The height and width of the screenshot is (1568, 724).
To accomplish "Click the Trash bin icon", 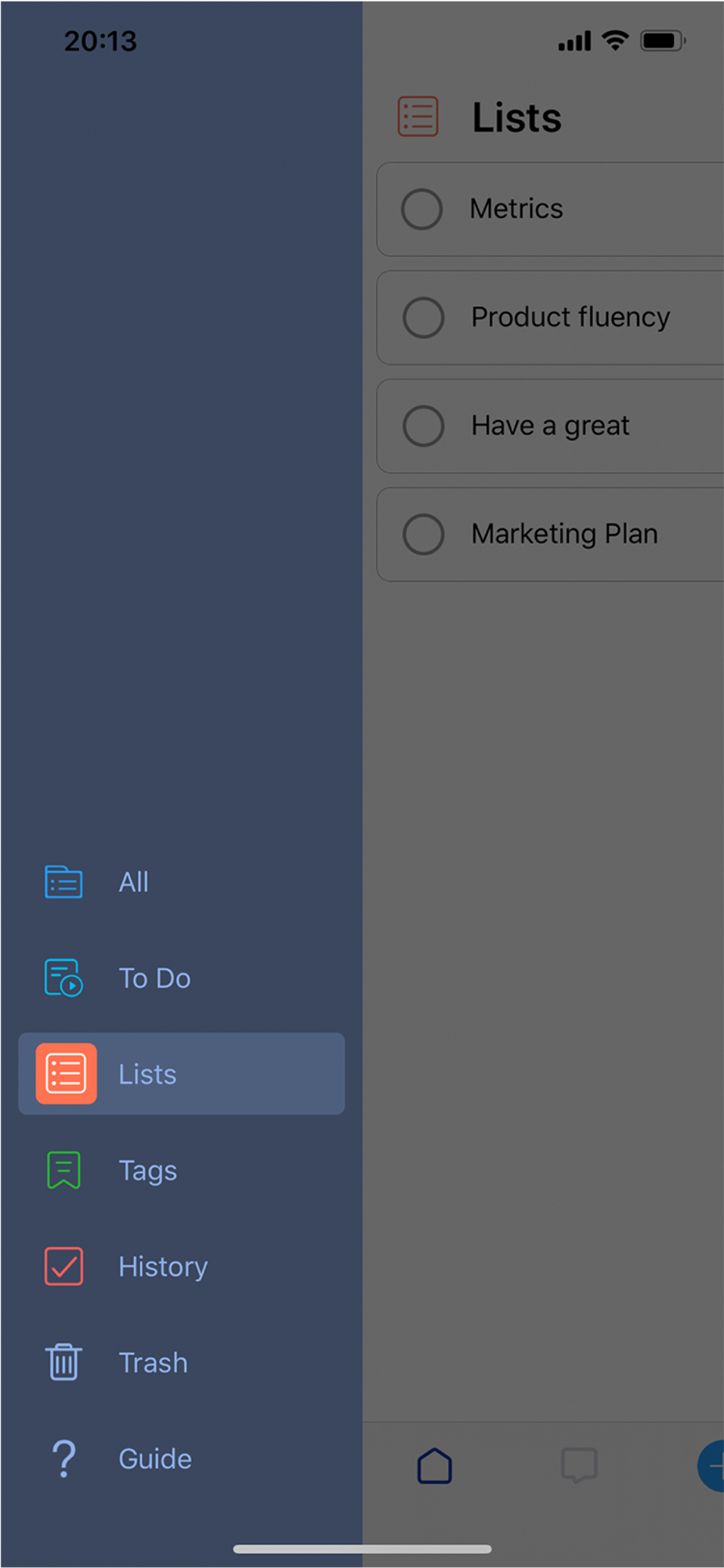I will click(x=63, y=1362).
